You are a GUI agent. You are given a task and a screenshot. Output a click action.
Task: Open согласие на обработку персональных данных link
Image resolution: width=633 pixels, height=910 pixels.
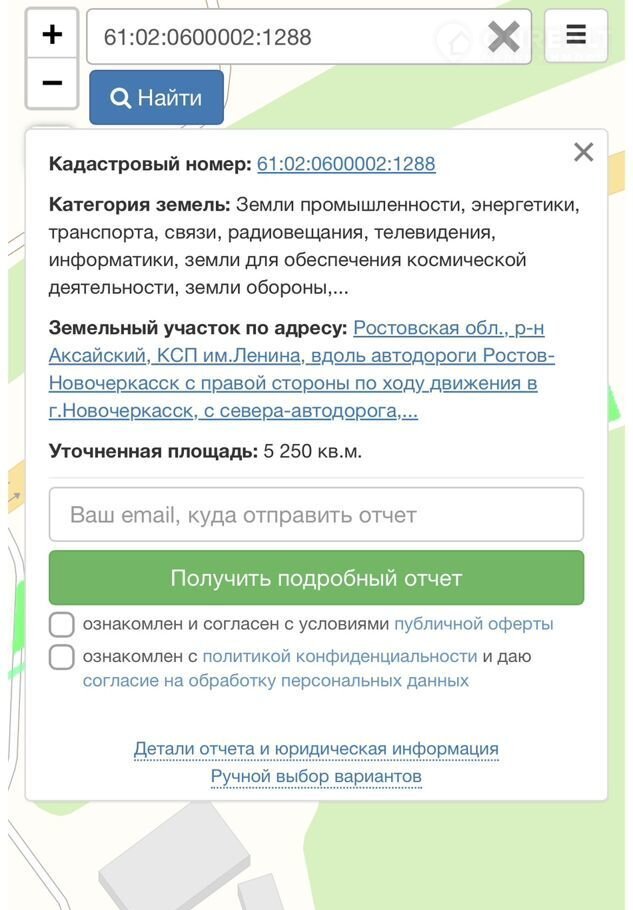click(275, 681)
